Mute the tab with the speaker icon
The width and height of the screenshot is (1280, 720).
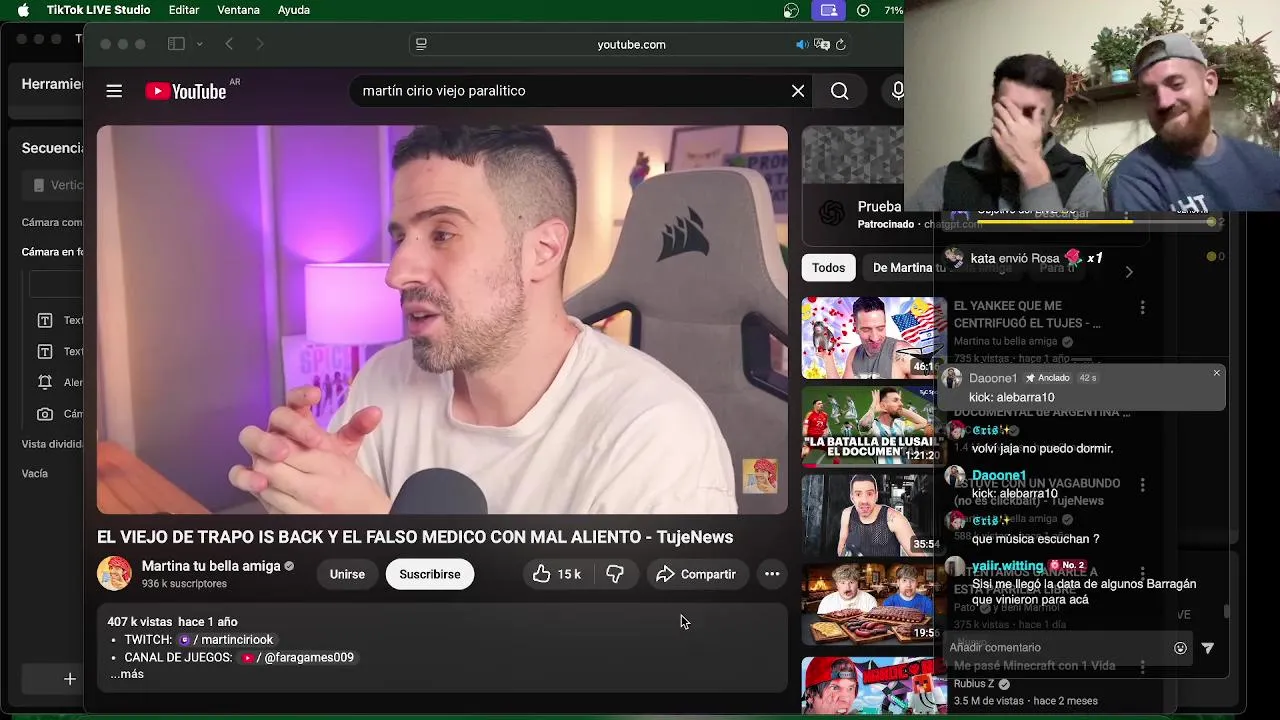click(x=802, y=44)
